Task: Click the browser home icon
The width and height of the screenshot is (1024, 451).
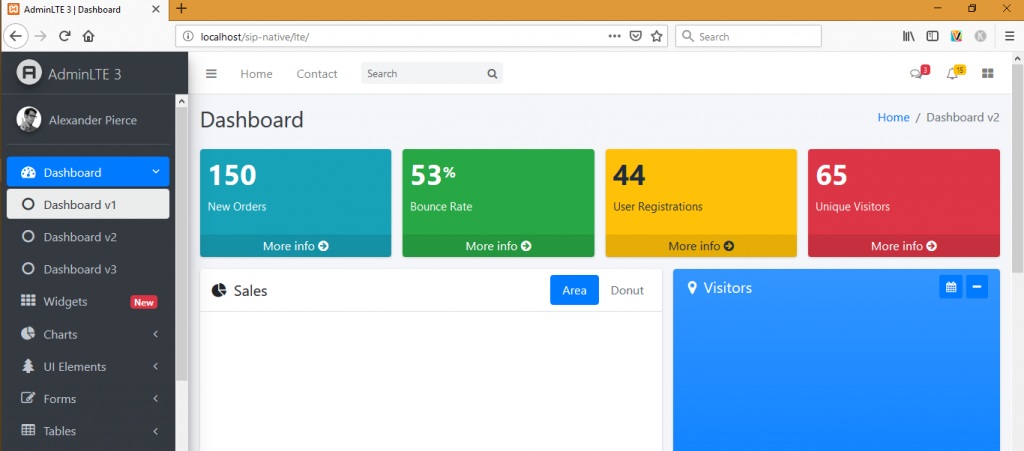Action: [x=88, y=36]
